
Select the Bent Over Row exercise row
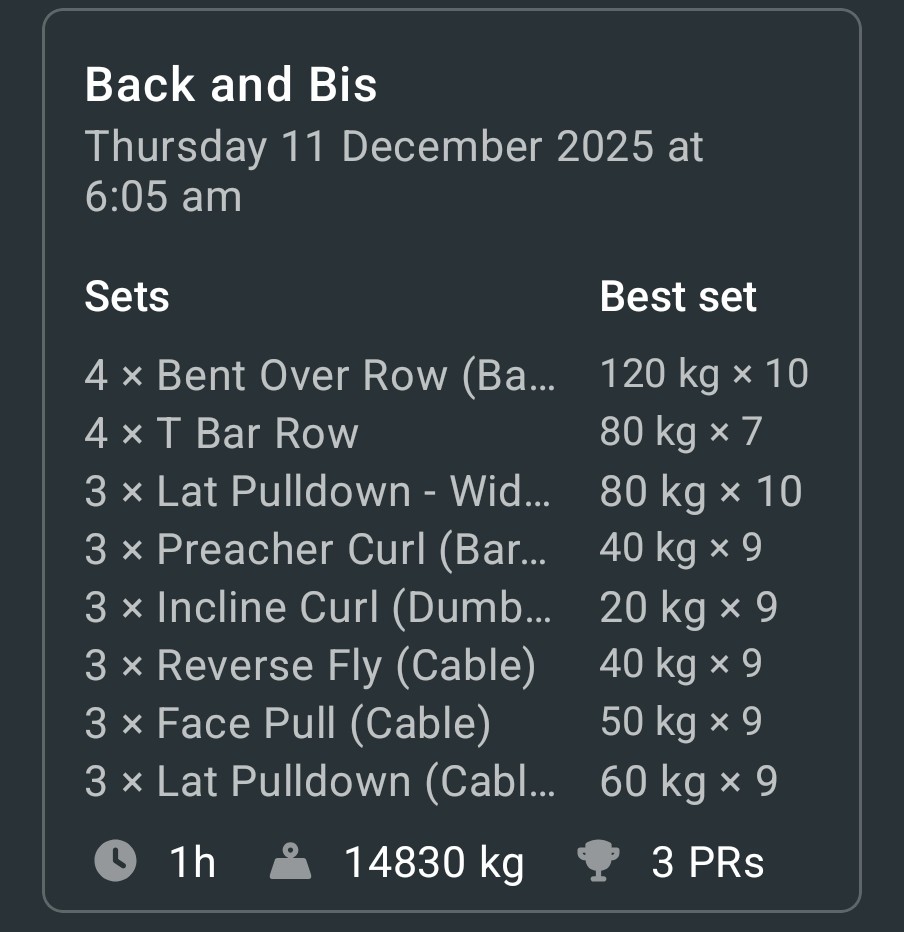pos(319,375)
